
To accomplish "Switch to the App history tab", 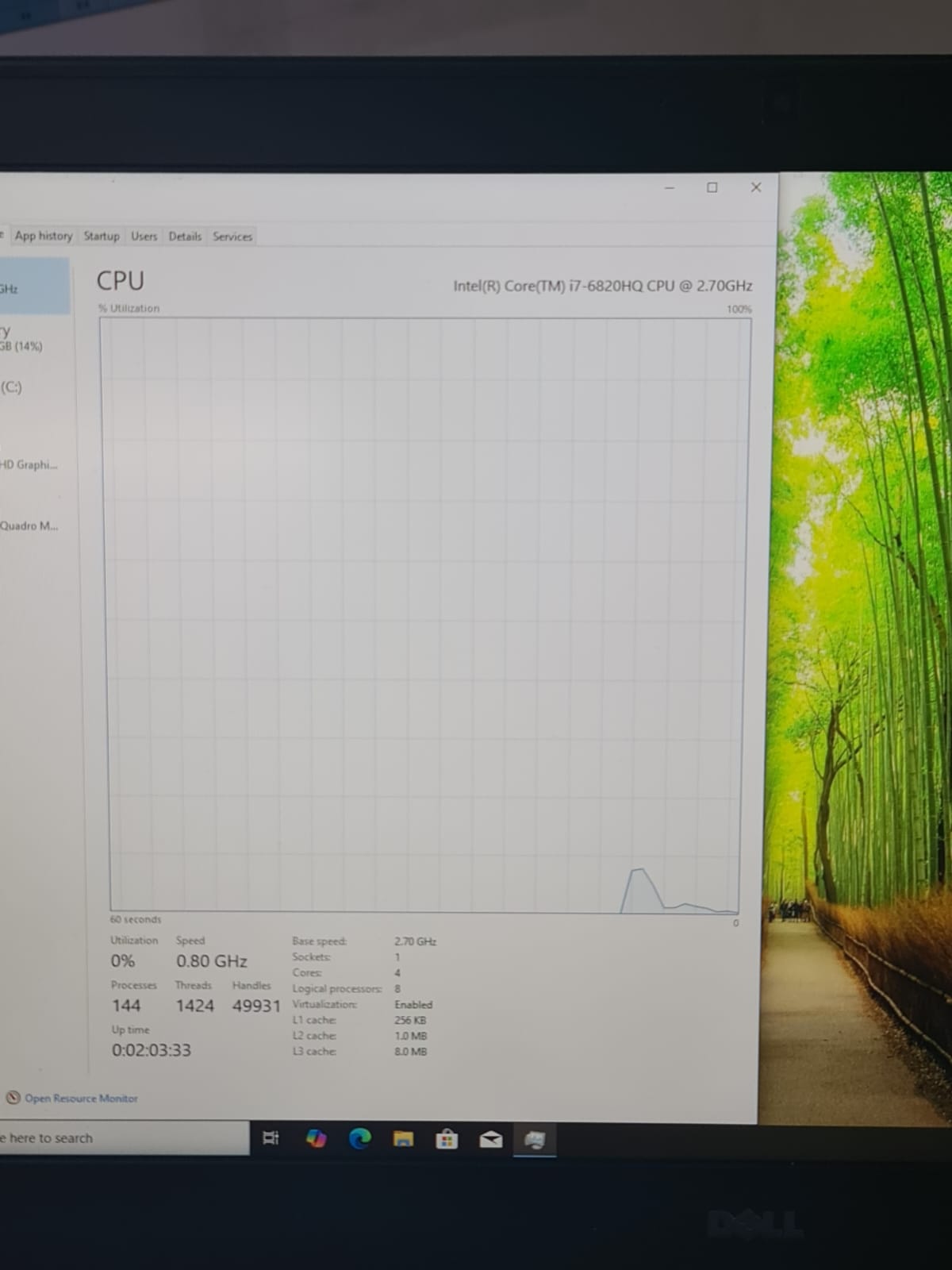I will tap(43, 236).
